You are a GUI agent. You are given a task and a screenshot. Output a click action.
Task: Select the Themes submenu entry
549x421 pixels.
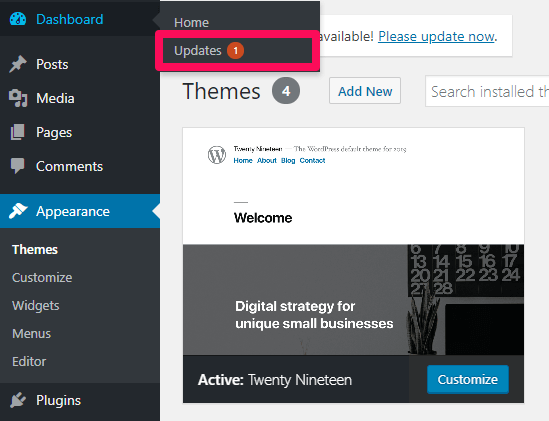click(x=35, y=249)
